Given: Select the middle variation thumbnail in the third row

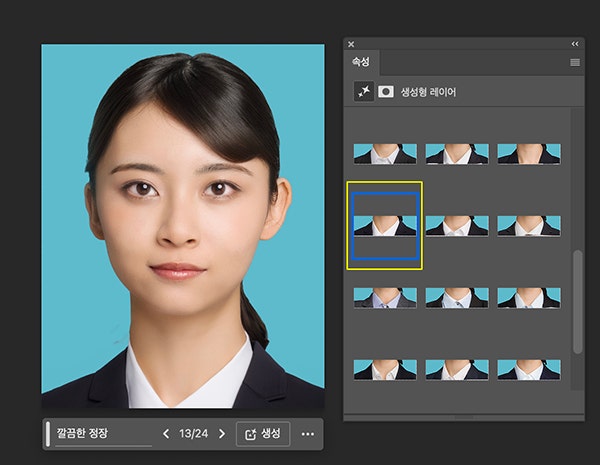Looking at the screenshot, I should tap(457, 298).
